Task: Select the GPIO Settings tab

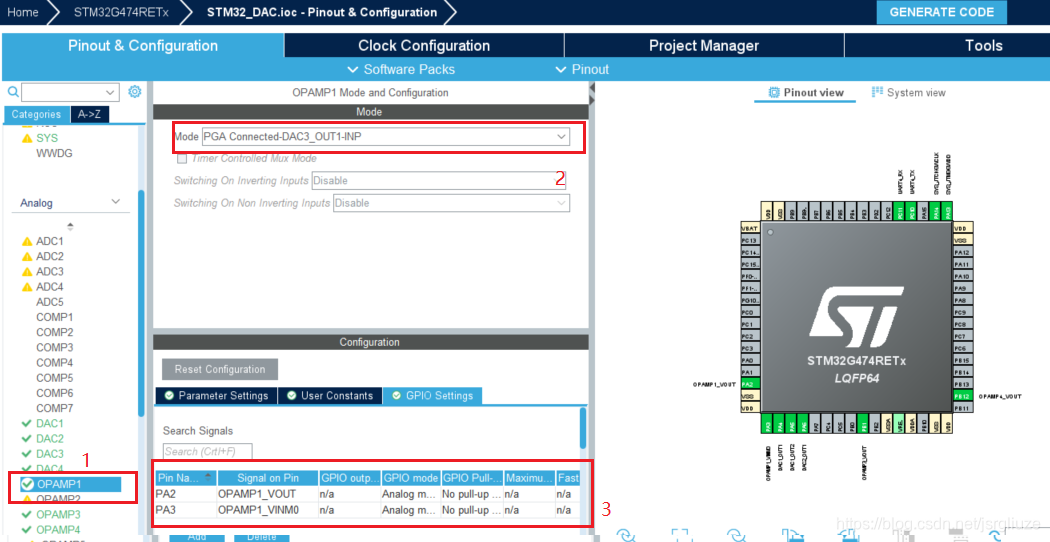Action: pyautogui.click(x=432, y=396)
